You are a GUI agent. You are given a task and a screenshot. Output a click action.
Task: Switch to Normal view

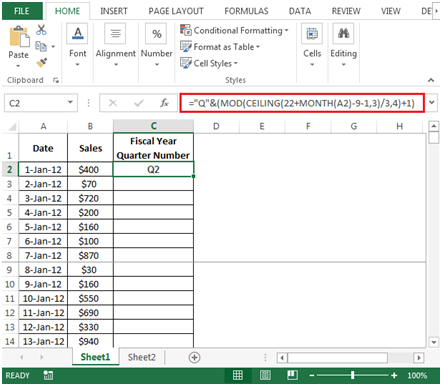click(238, 375)
